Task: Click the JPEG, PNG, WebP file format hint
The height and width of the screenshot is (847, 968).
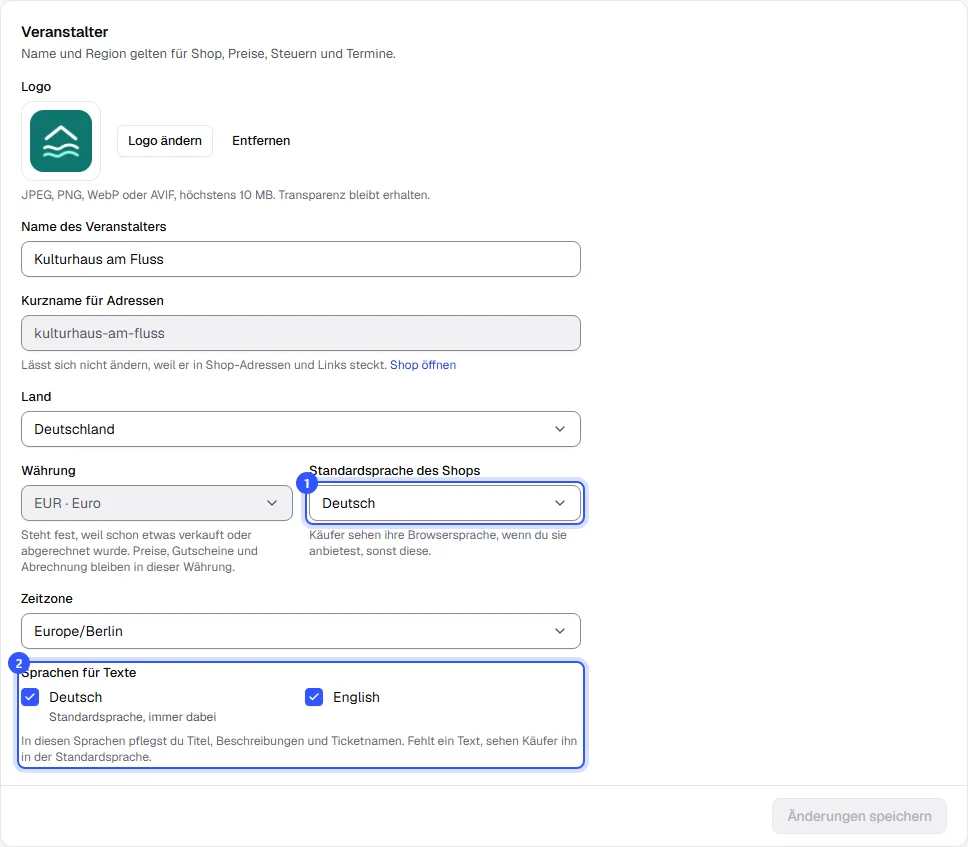Action: pos(226,195)
